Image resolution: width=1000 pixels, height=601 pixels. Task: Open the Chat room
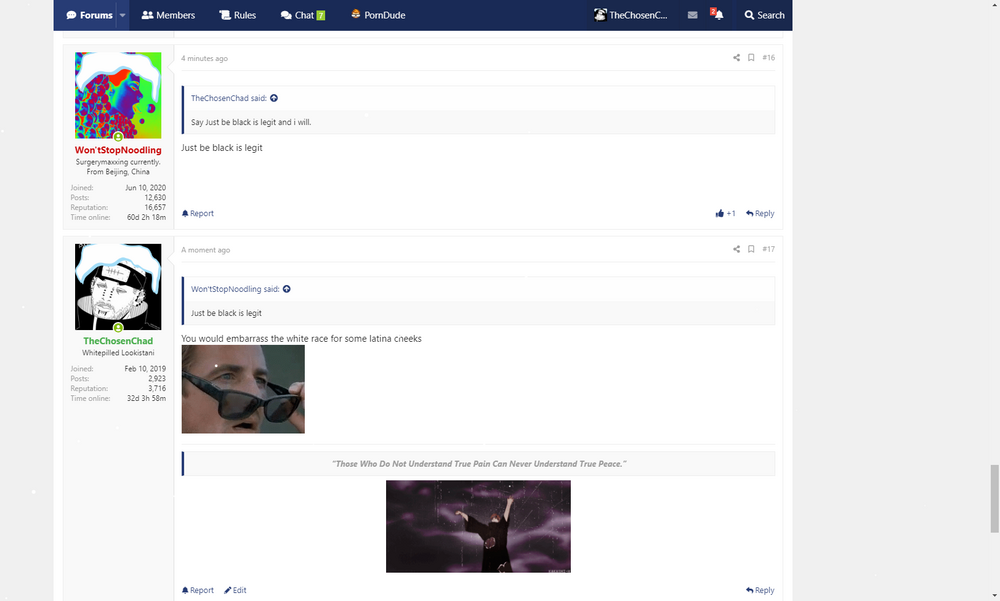click(x=303, y=15)
